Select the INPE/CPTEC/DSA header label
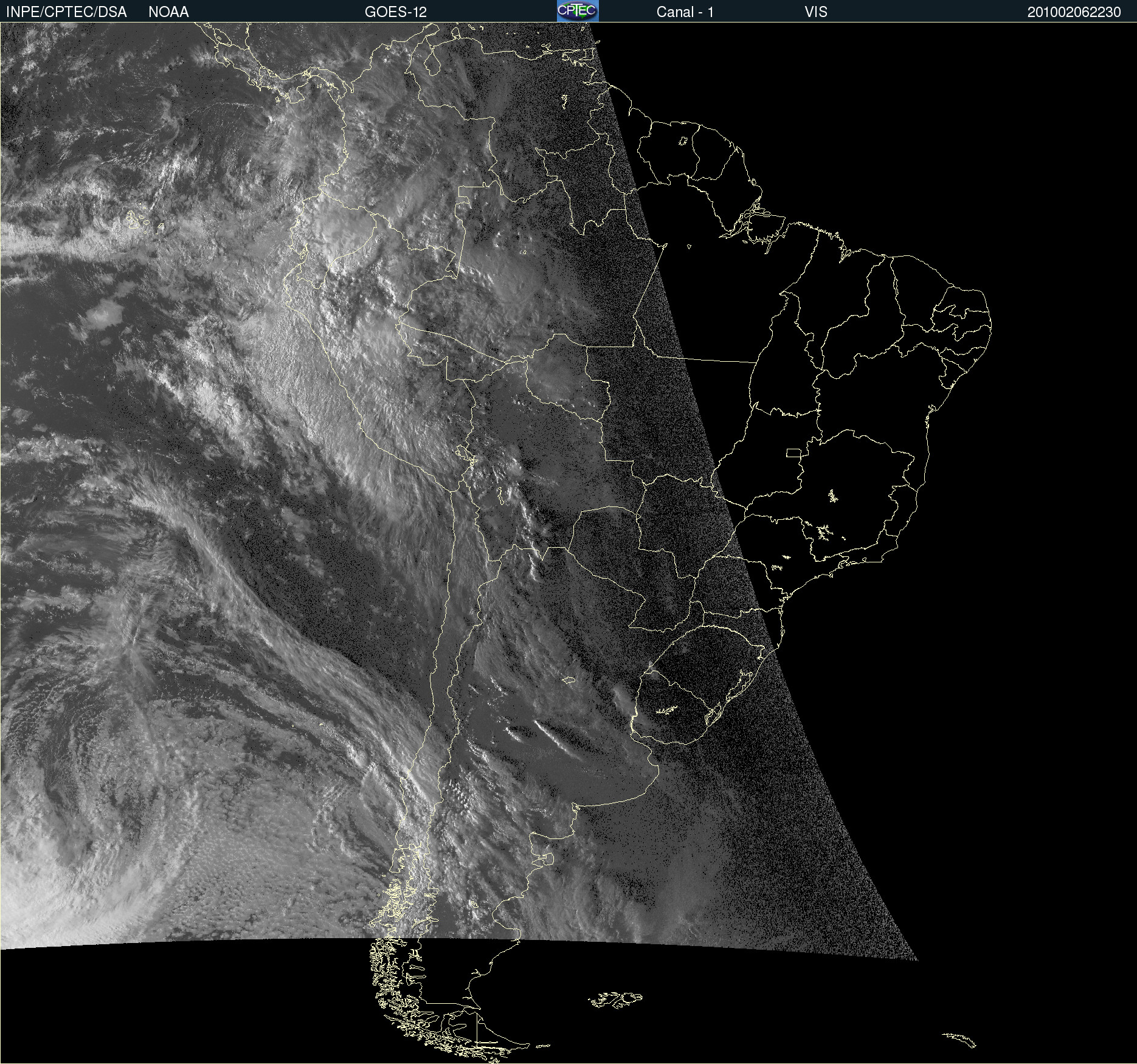Viewport: 1137px width, 1064px height. (66, 12)
